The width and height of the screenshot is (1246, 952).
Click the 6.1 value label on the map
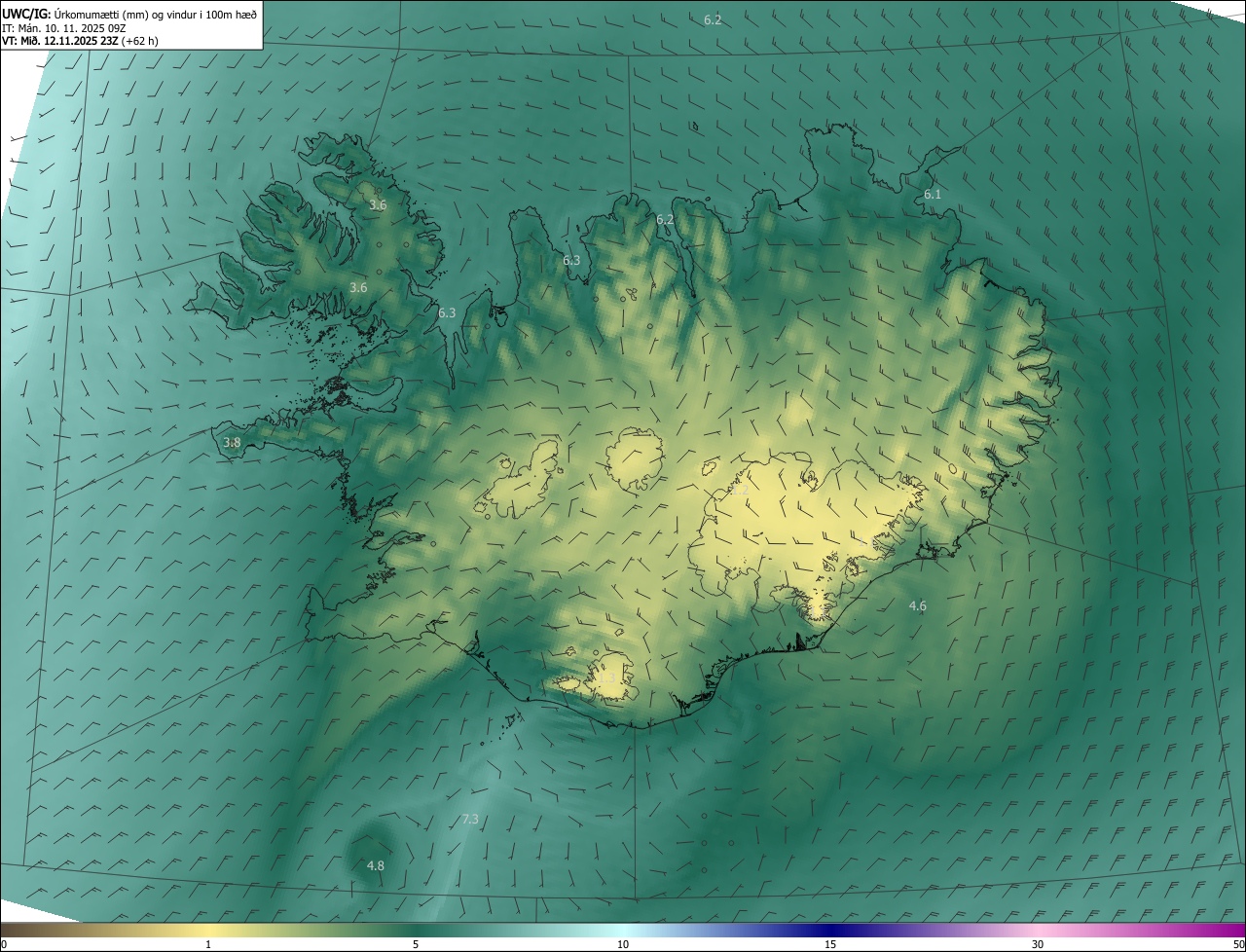click(x=933, y=195)
